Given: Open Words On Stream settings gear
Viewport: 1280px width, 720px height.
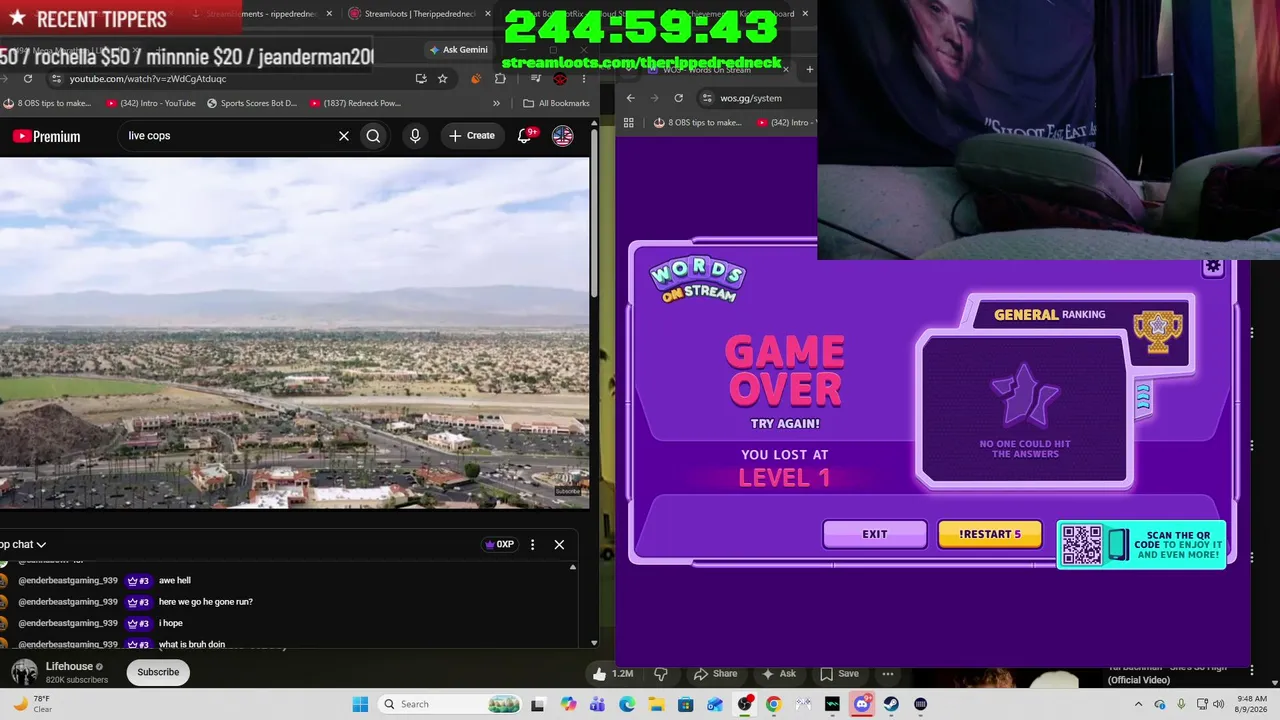Looking at the screenshot, I should [x=1213, y=267].
